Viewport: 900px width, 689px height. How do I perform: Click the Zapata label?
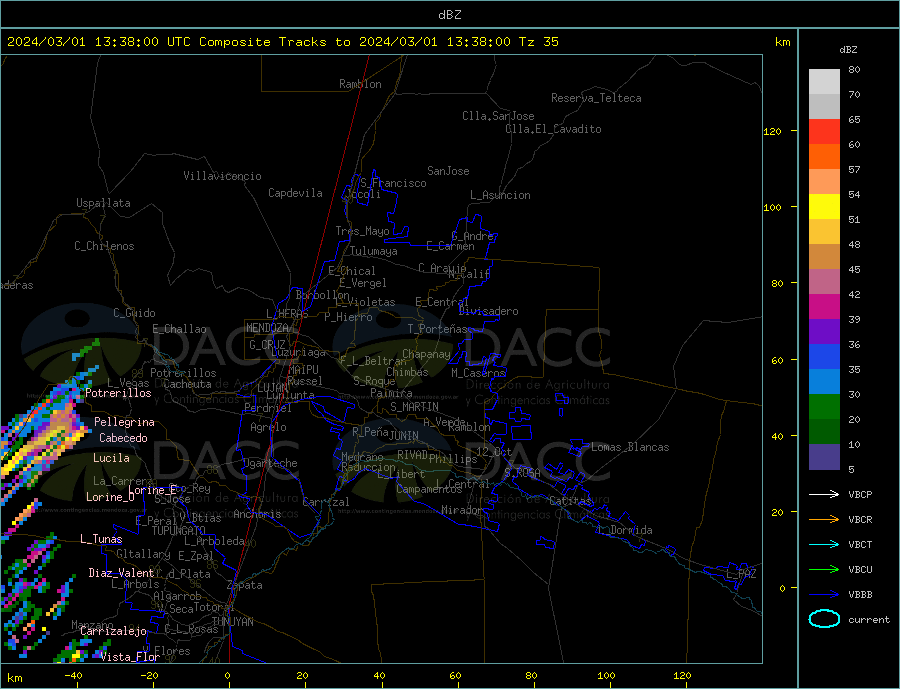(245, 586)
